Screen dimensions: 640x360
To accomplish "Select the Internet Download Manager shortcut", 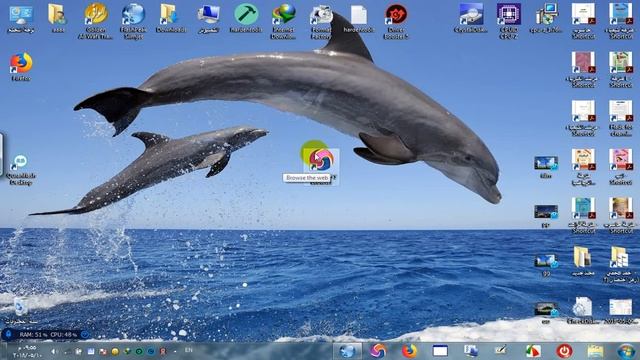I will [283, 21].
